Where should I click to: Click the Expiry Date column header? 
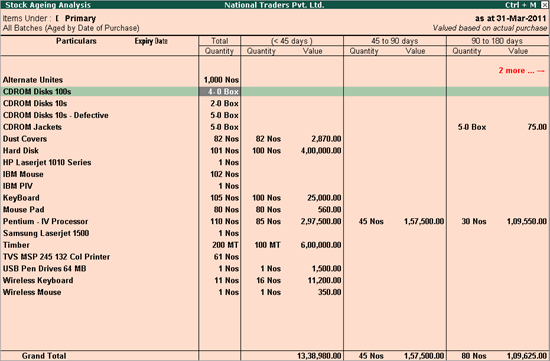(151, 41)
